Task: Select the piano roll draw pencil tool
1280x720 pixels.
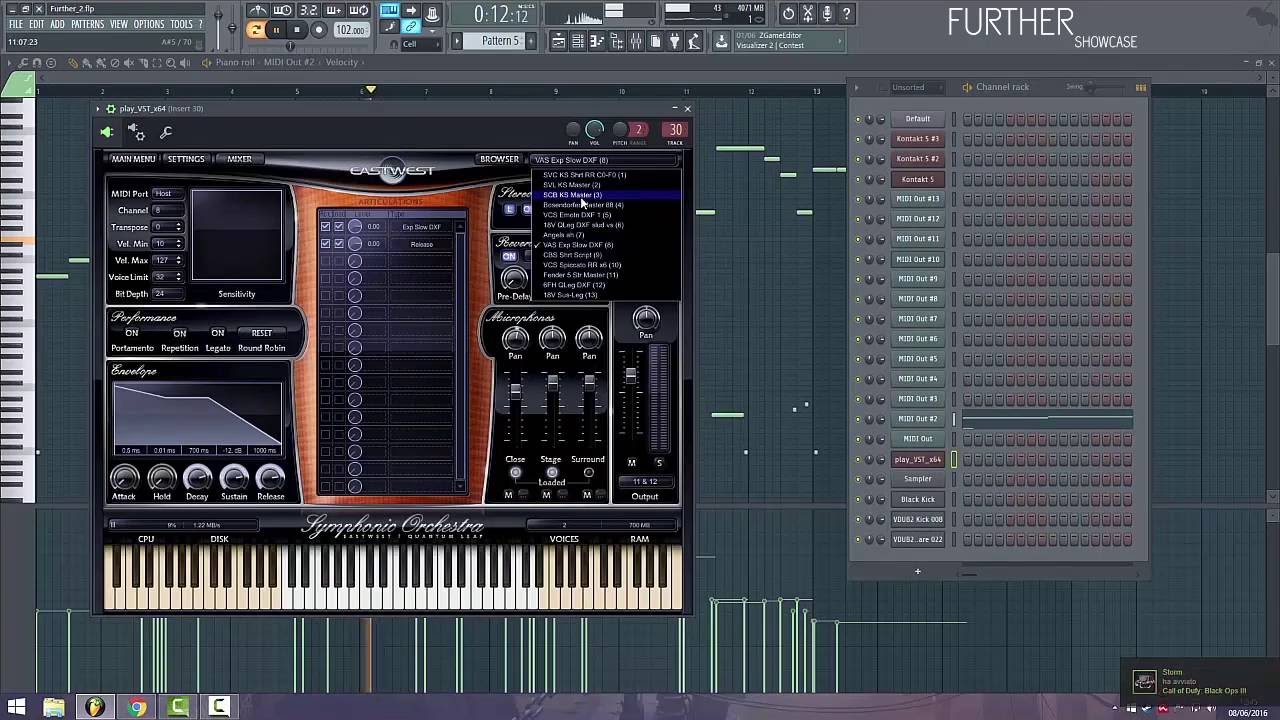Action: [73, 62]
